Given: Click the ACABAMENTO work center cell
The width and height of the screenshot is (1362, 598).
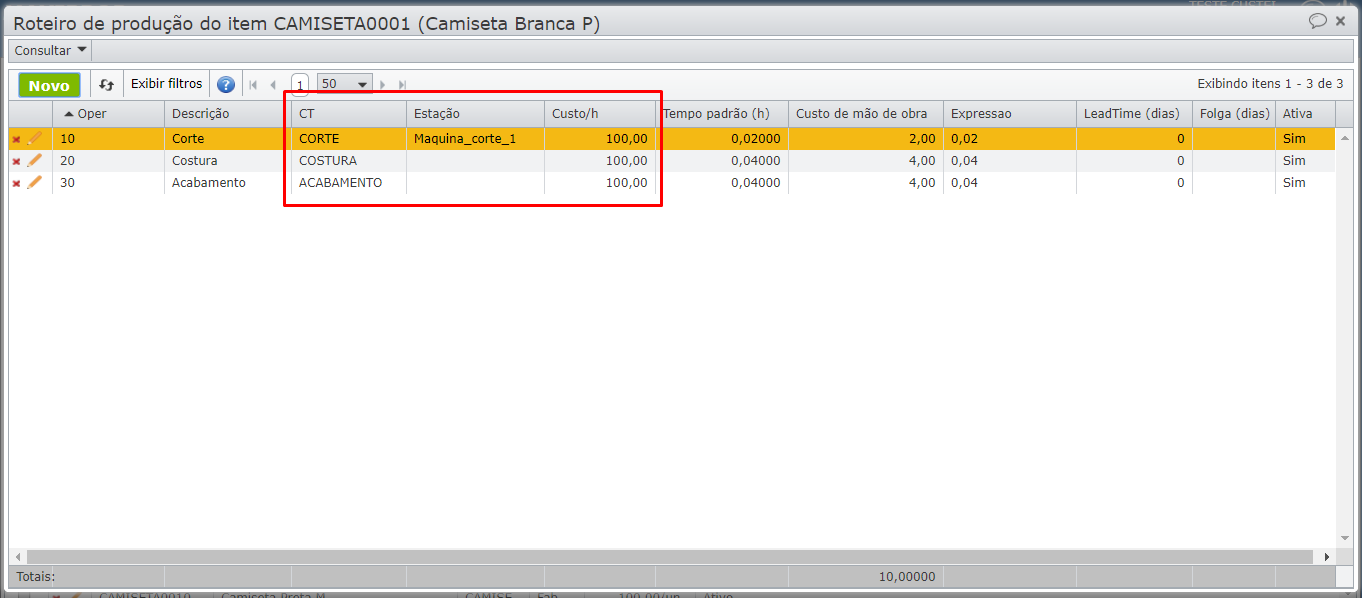Looking at the screenshot, I should [x=349, y=183].
